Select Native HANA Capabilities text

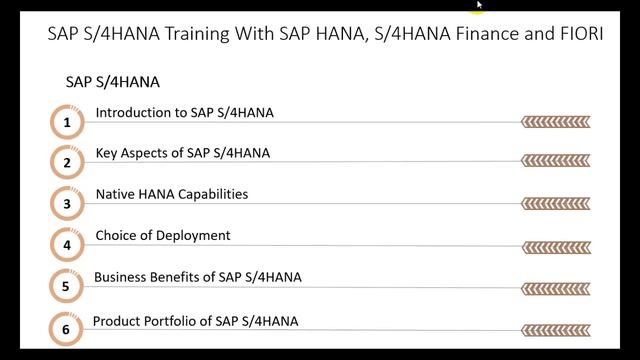[172, 194]
